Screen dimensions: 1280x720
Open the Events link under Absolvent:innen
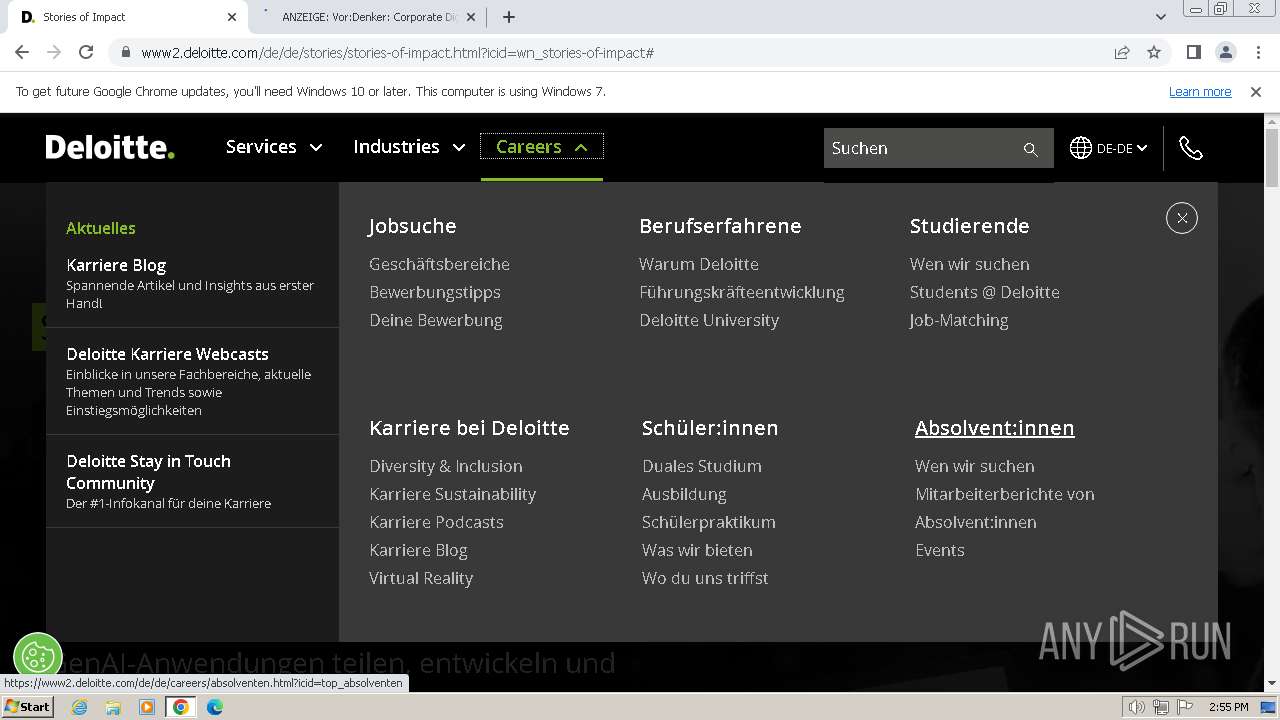(x=940, y=550)
